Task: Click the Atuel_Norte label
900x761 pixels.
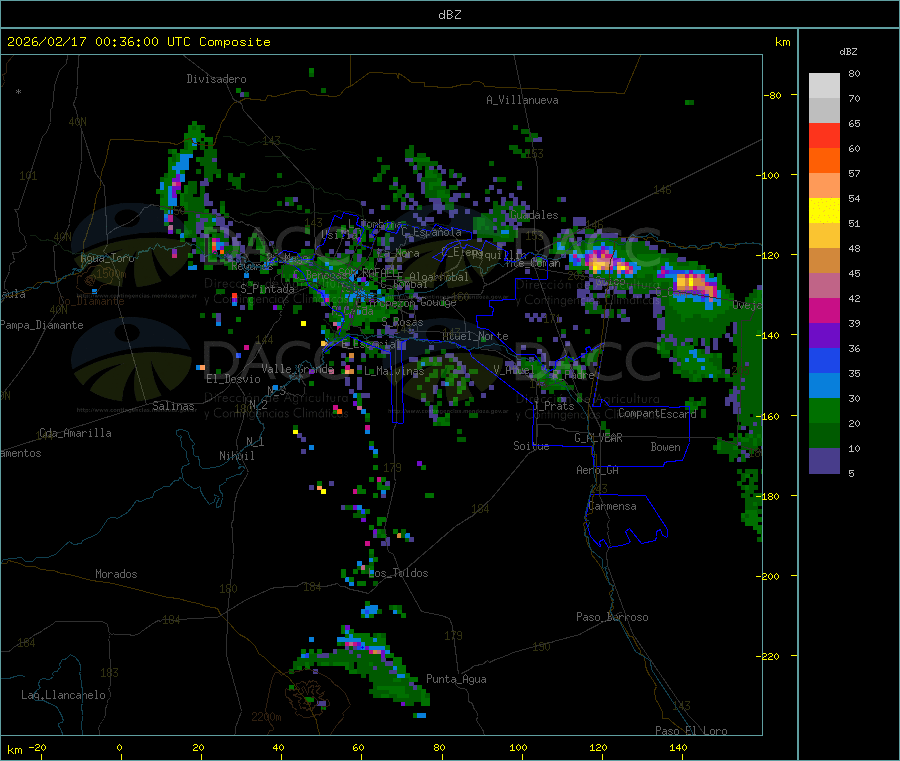Action: 475,336
